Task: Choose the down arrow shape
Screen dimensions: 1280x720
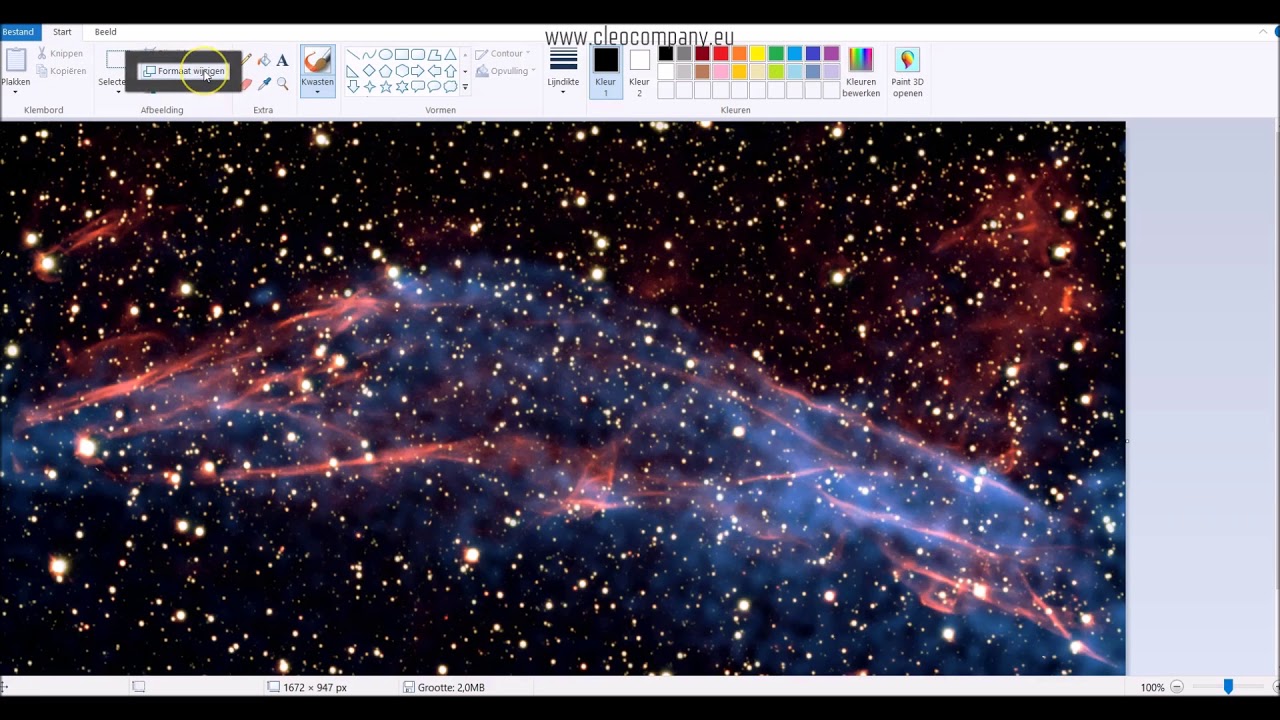Action: pos(353,87)
